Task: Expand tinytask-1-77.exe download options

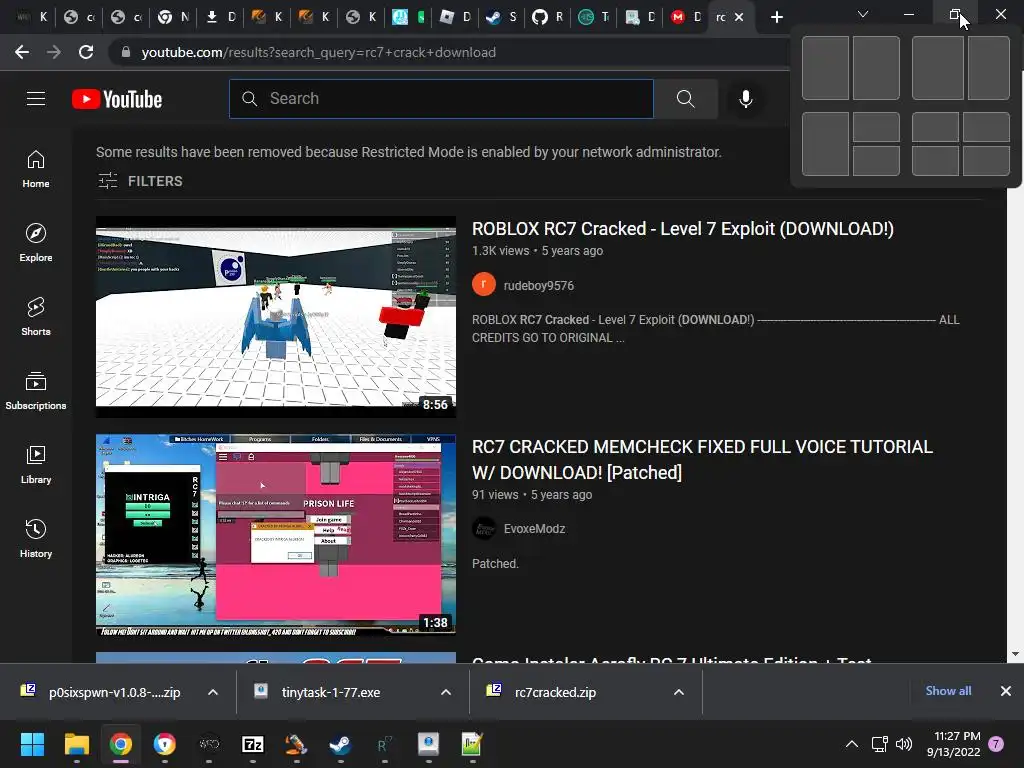Action: coord(446,692)
